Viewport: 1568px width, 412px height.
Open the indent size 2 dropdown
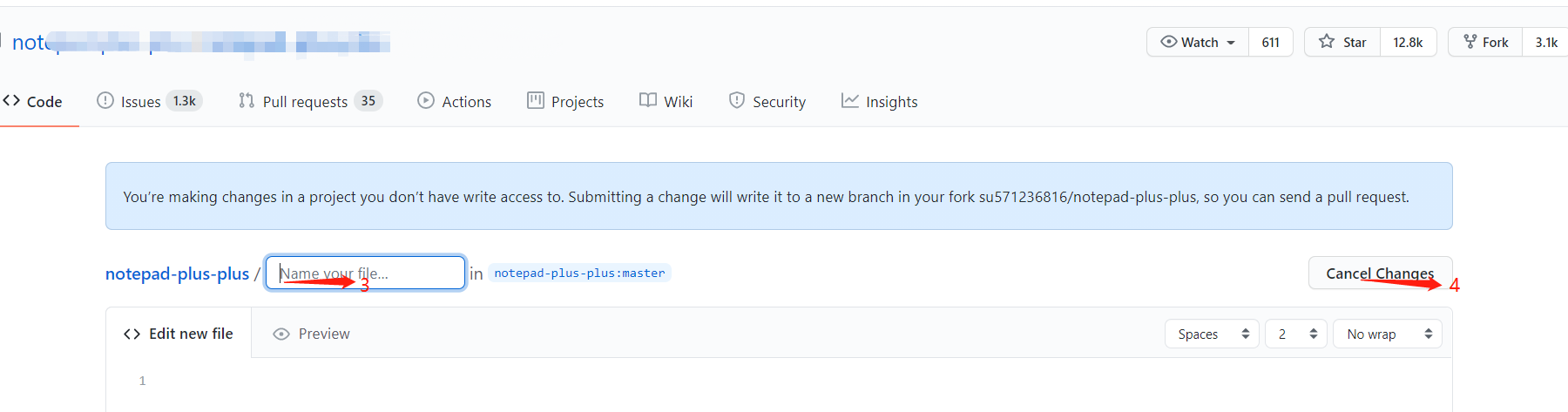coord(1296,334)
